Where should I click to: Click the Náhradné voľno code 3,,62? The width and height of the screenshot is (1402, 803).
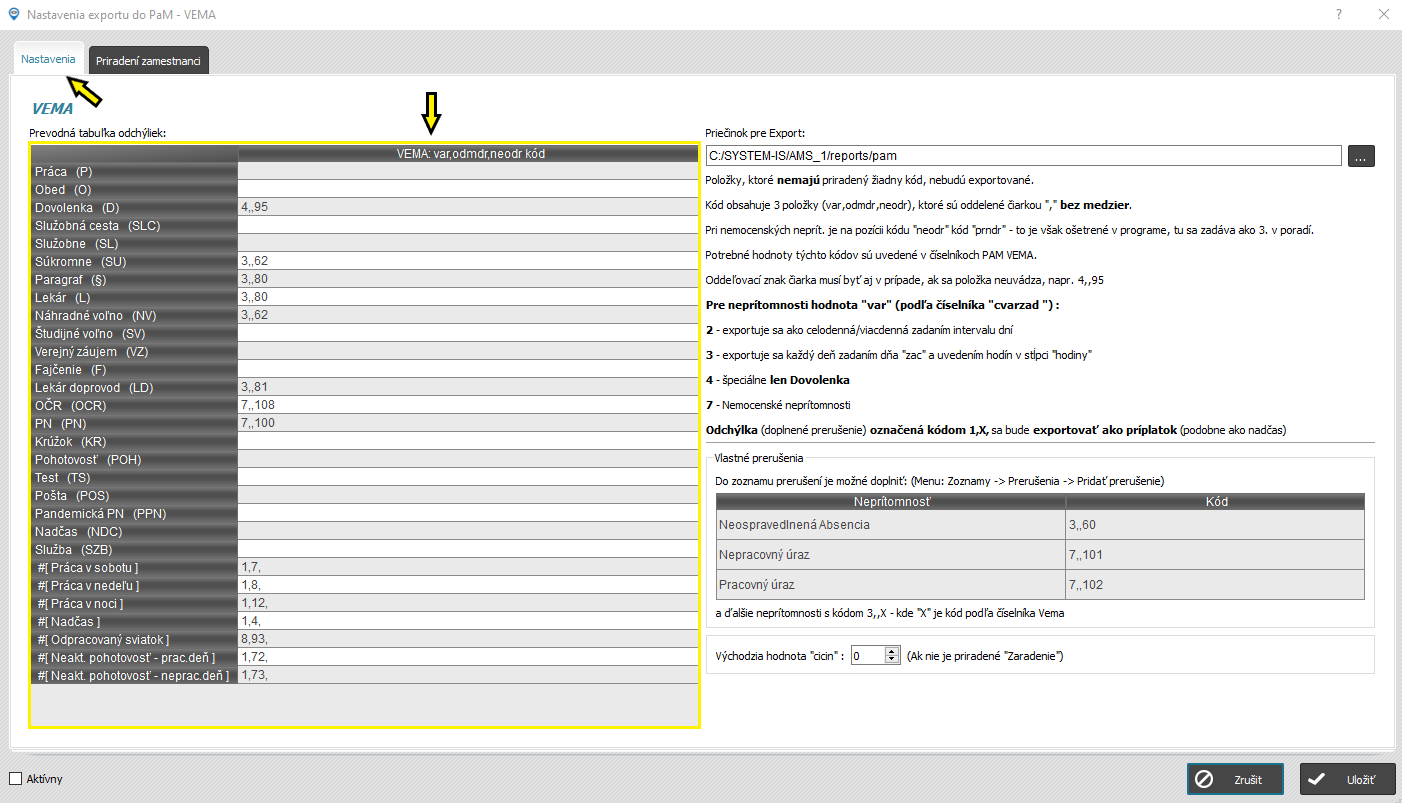coord(468,315)
